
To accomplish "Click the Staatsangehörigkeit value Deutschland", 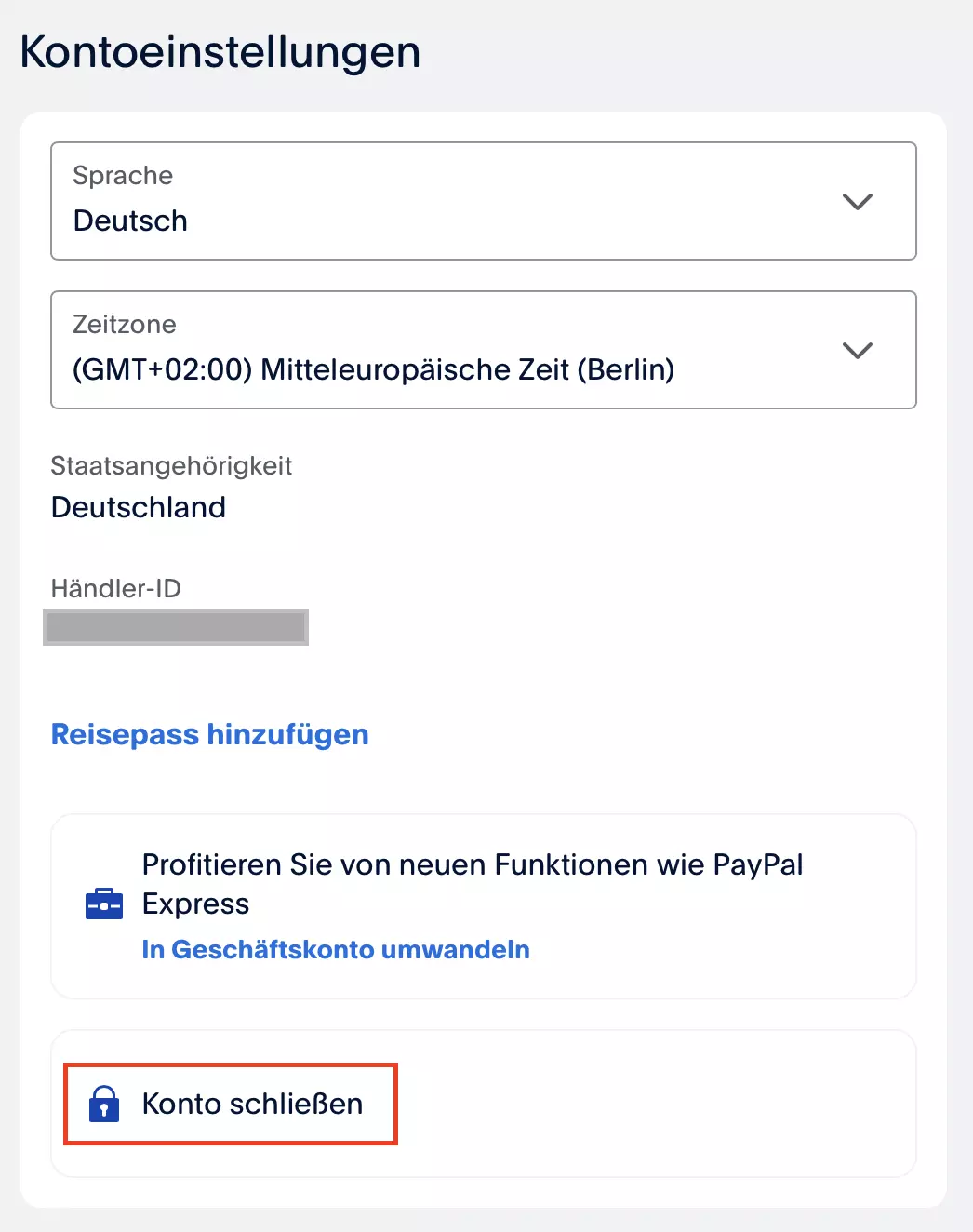I will [138, 507].
